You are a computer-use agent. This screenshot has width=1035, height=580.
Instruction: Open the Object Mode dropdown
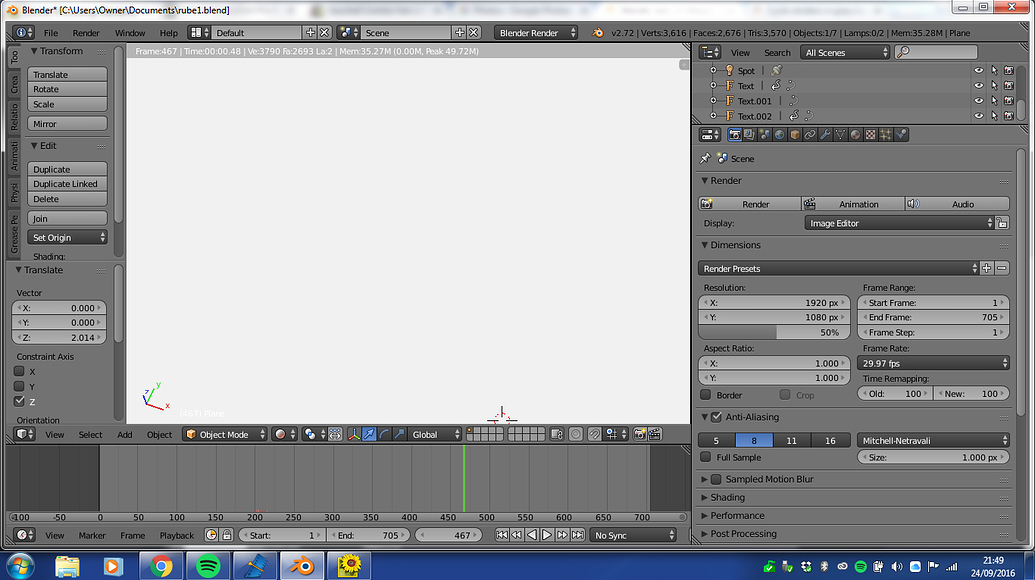click(x=225, y=434)
